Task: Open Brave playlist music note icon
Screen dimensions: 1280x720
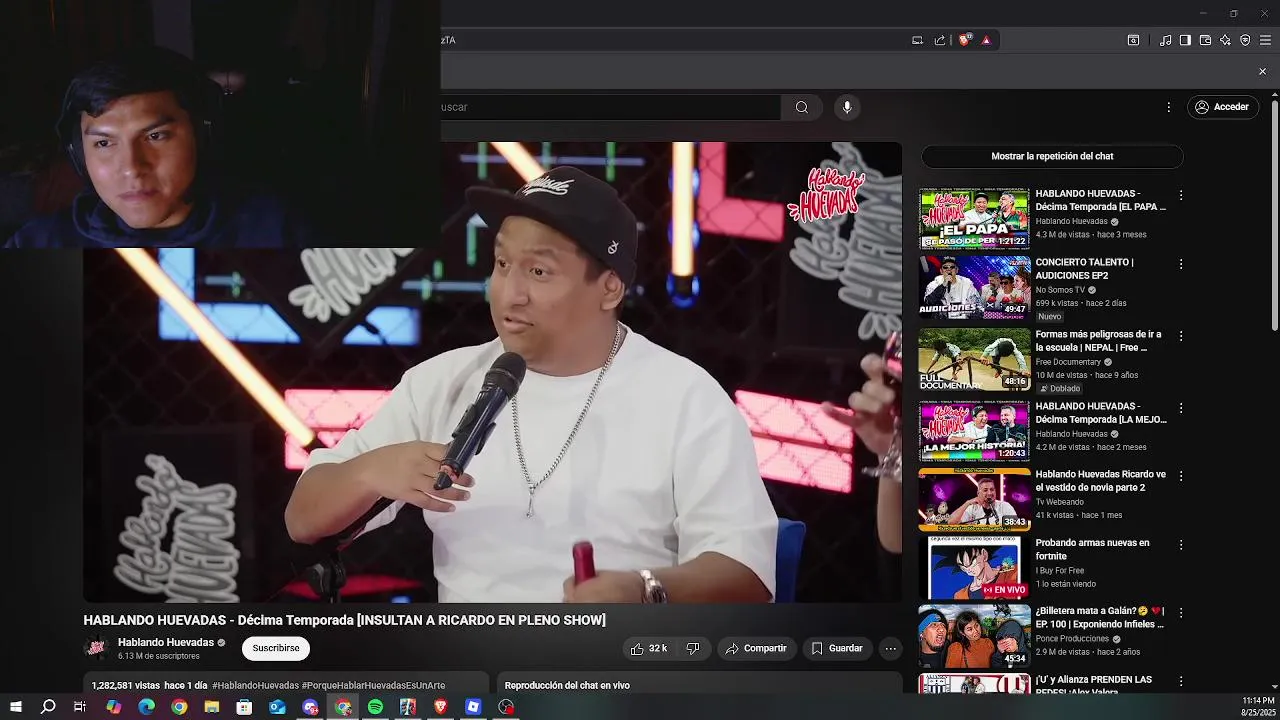Action: [1165, 40]
